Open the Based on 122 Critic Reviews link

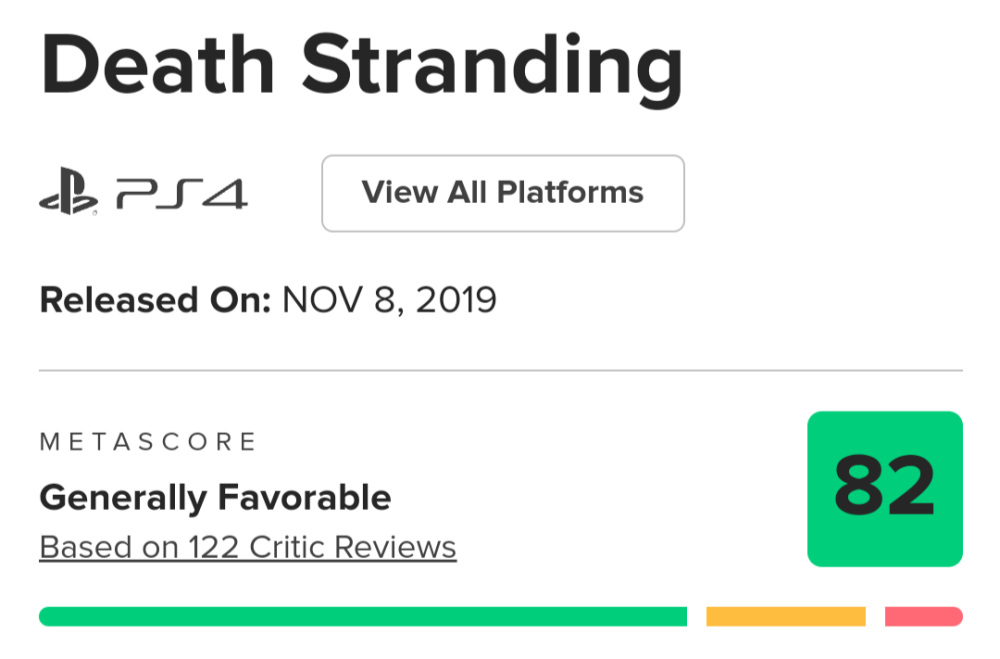(248, 548)
